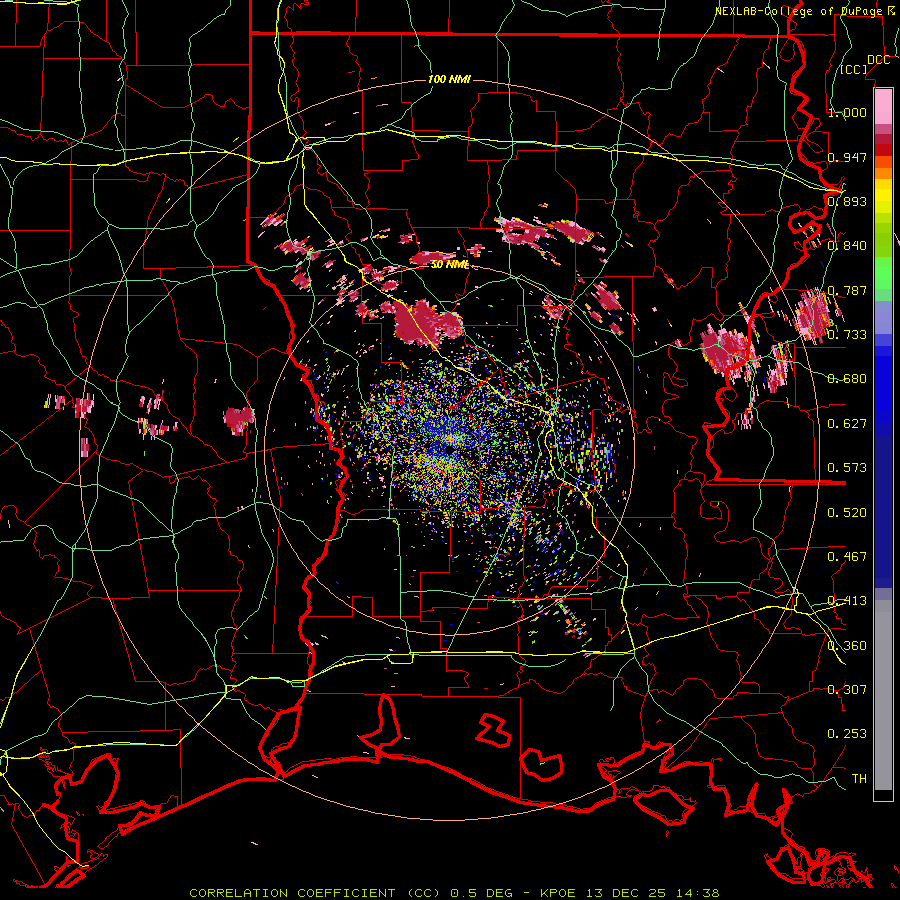Click the 100 NMI range ring label
The width and height of the screenshot is (900, 900).
tap(449, 79)
